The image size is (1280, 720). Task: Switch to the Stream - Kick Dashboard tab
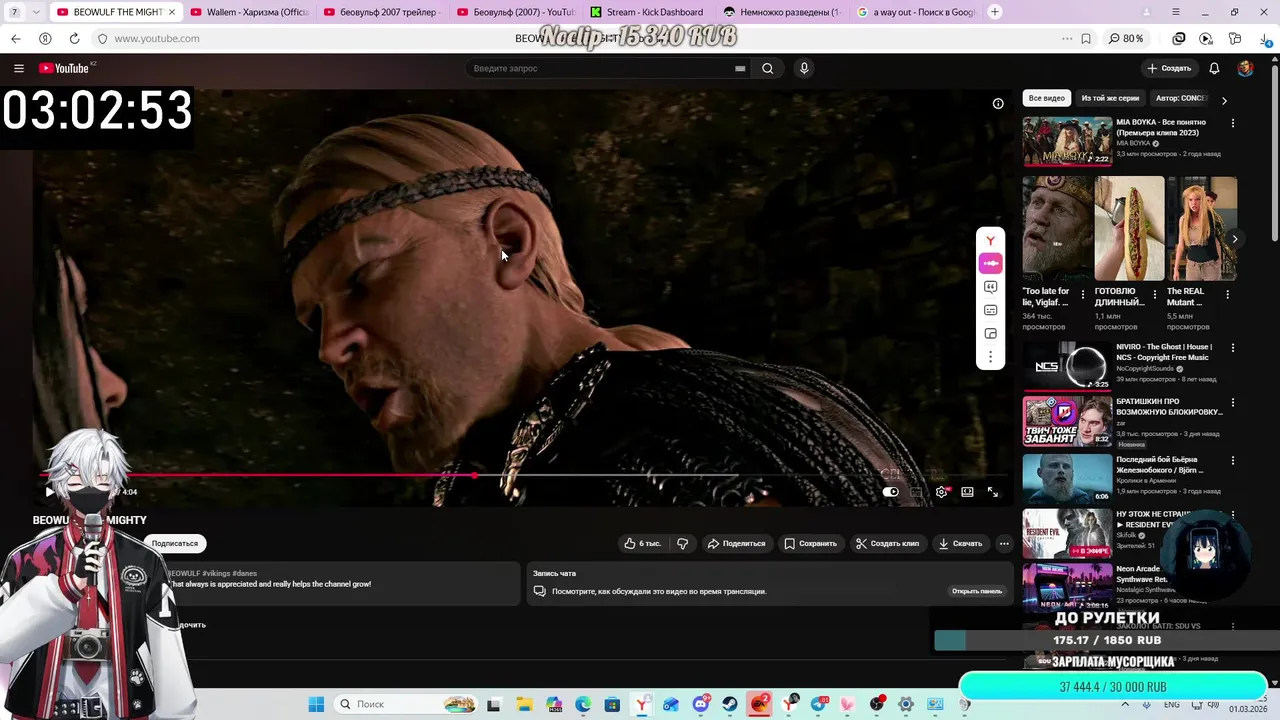(647, 12)
